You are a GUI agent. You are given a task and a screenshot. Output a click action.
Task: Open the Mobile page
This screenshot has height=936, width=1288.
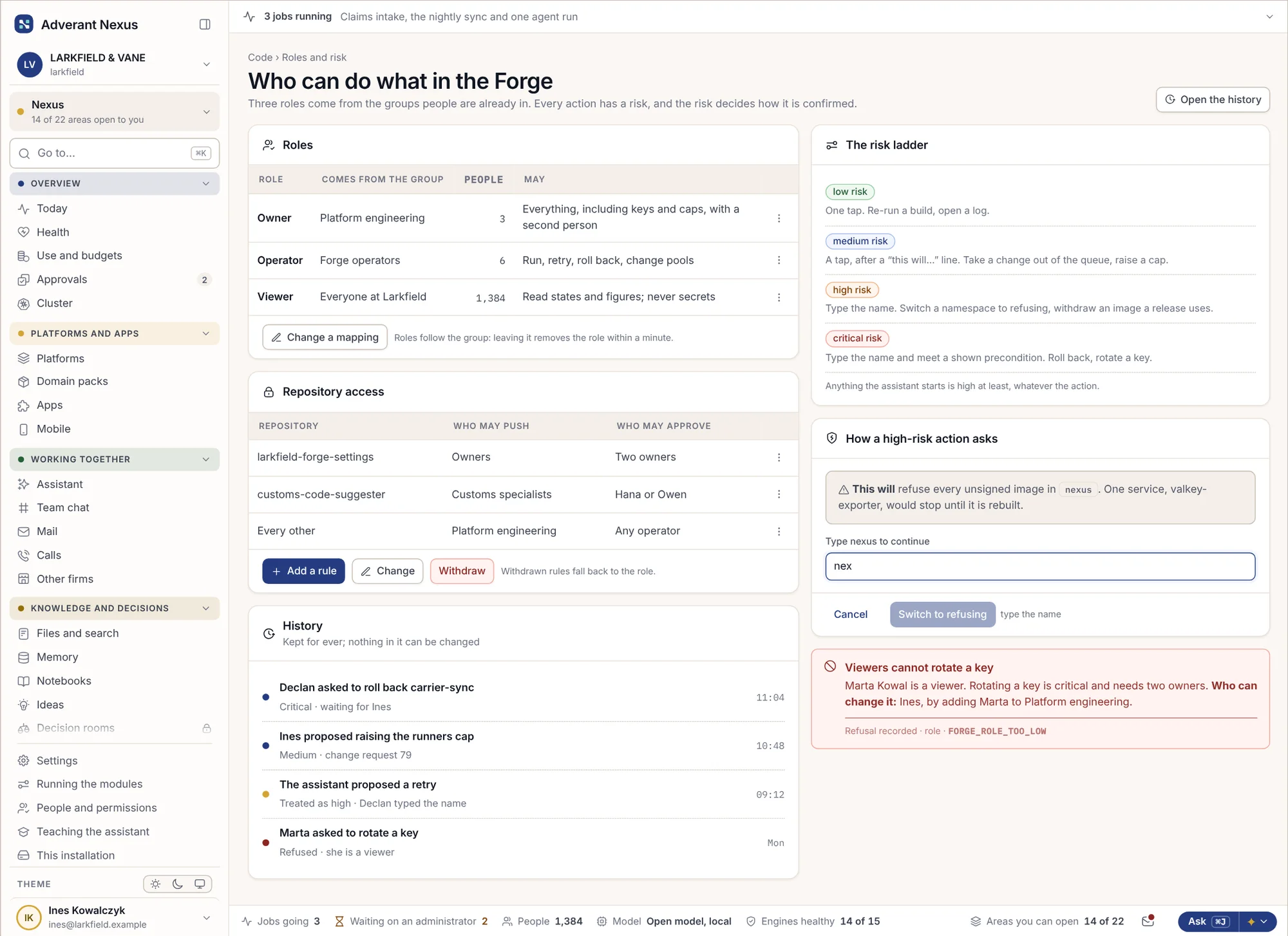tap(115, 429)
